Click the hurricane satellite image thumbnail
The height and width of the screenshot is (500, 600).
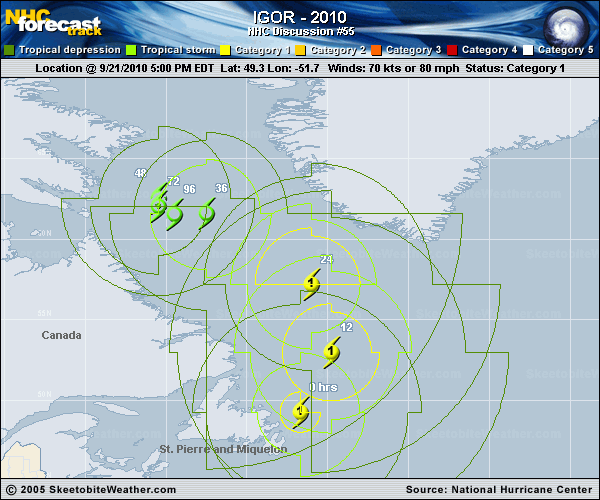(566, 28)
